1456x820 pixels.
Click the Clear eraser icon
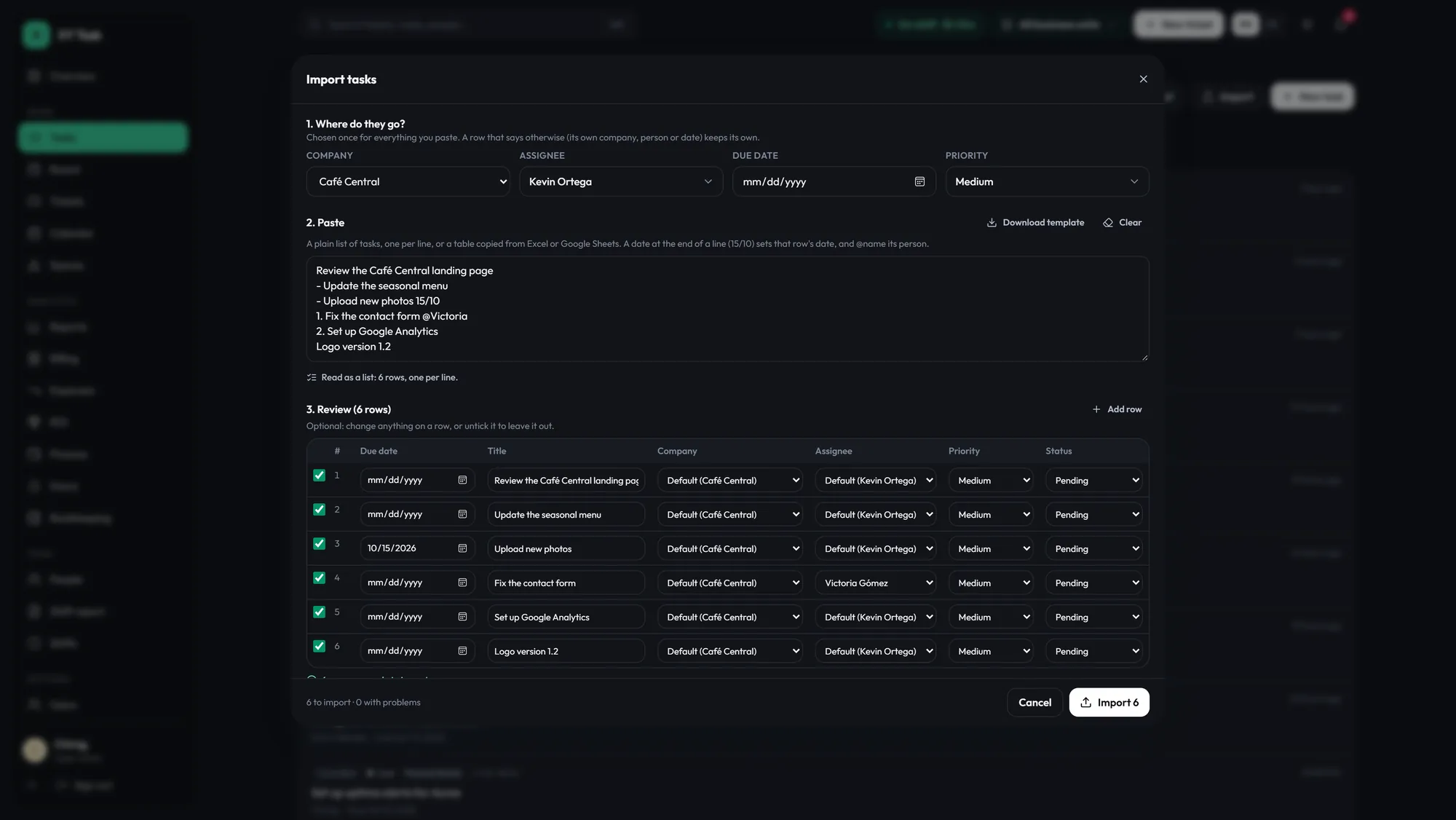pos(1107,223)
